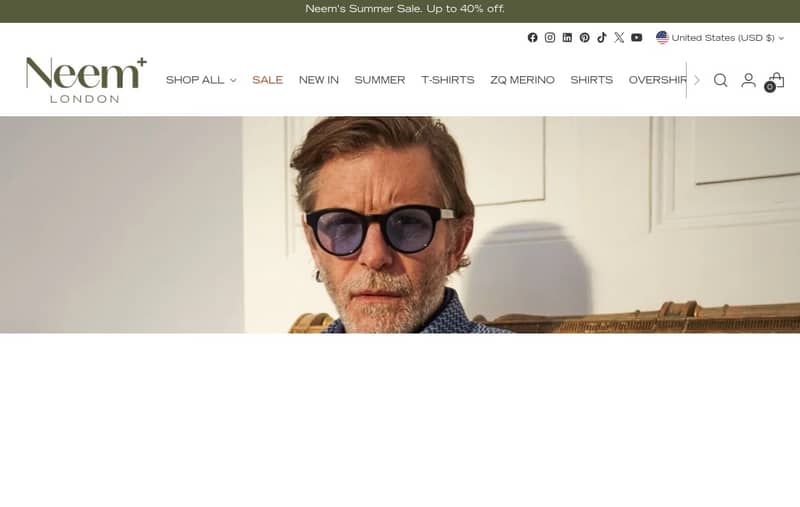Open United States (USD $) currency selector
800x507 pixels.
[x=720, y=38]
